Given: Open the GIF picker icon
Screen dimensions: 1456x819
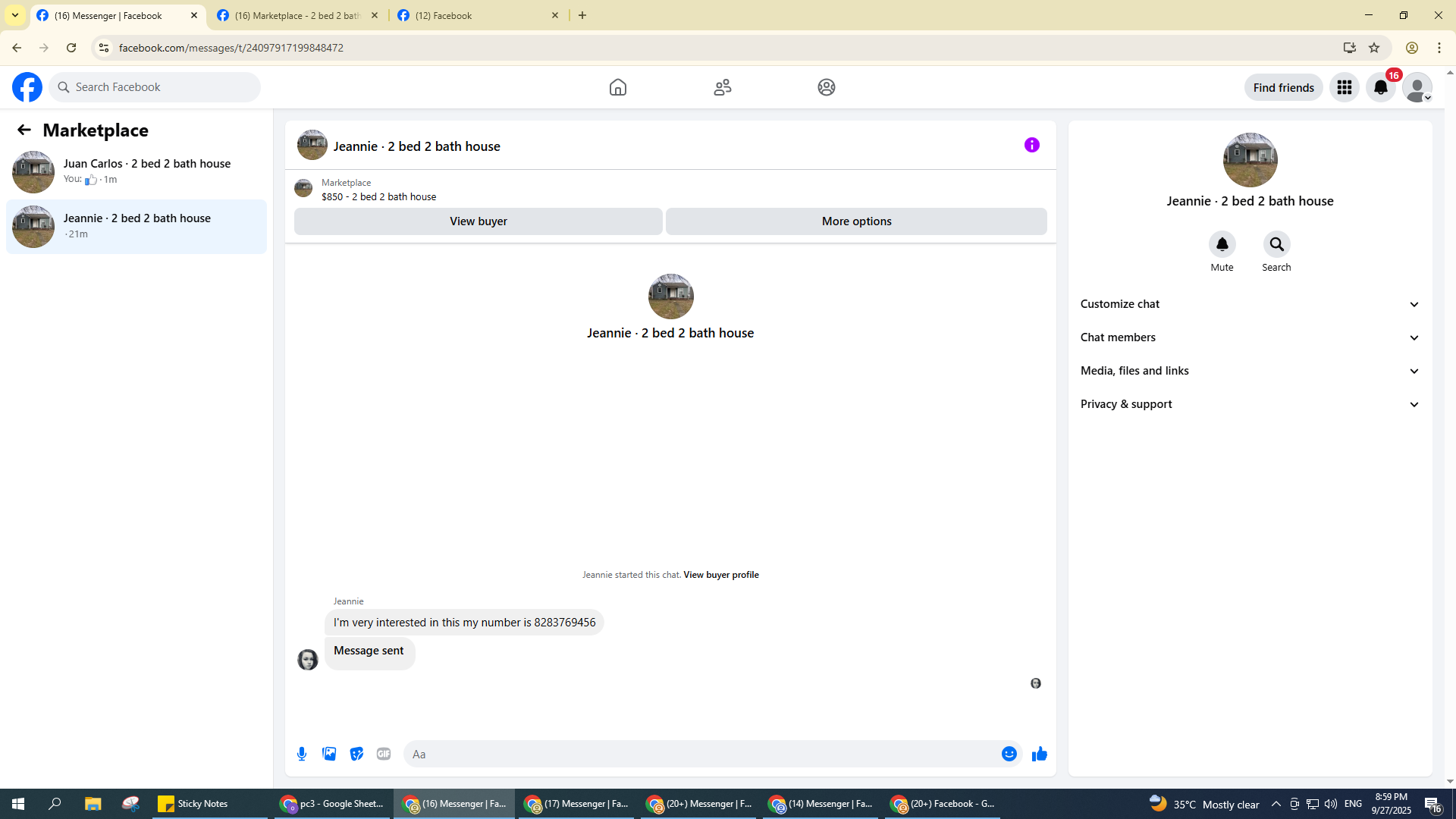Looking at the screenshot, I should tap(384, 754).
